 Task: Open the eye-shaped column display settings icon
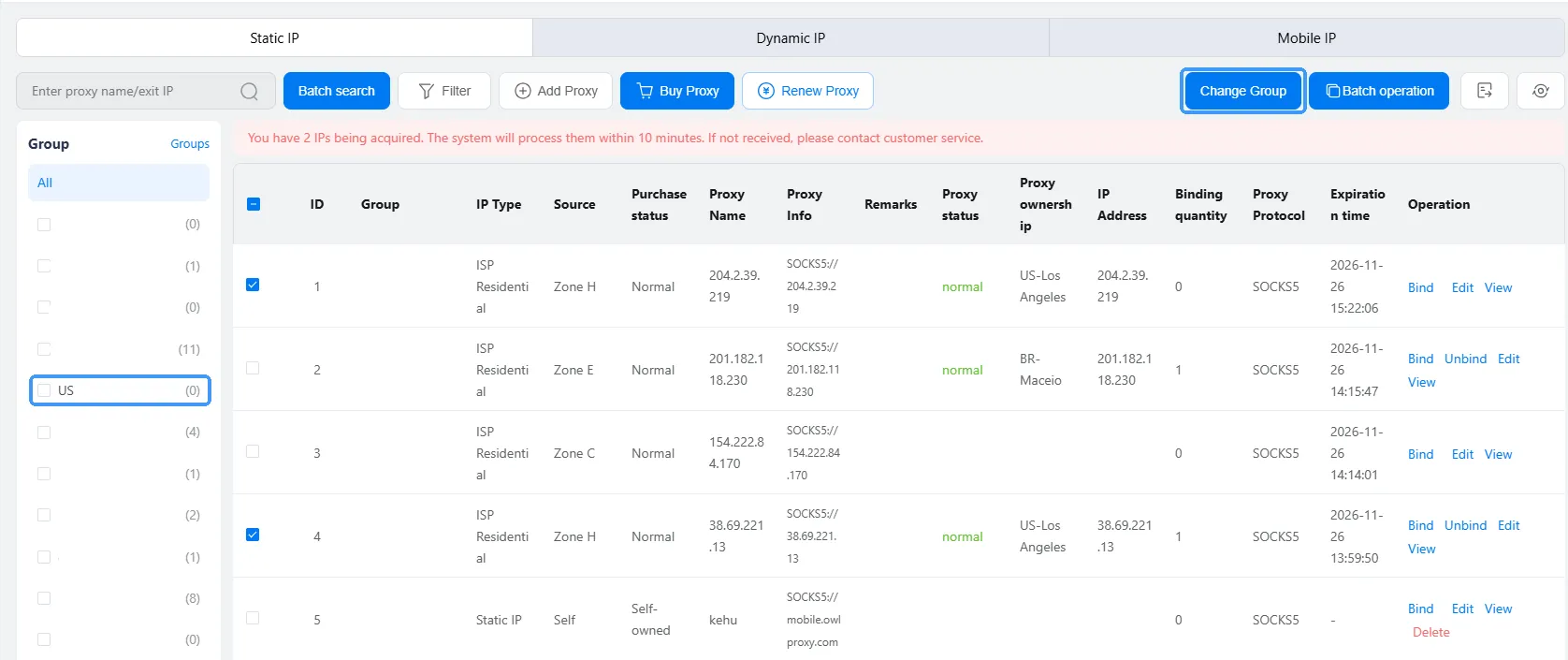[1541, 91]
